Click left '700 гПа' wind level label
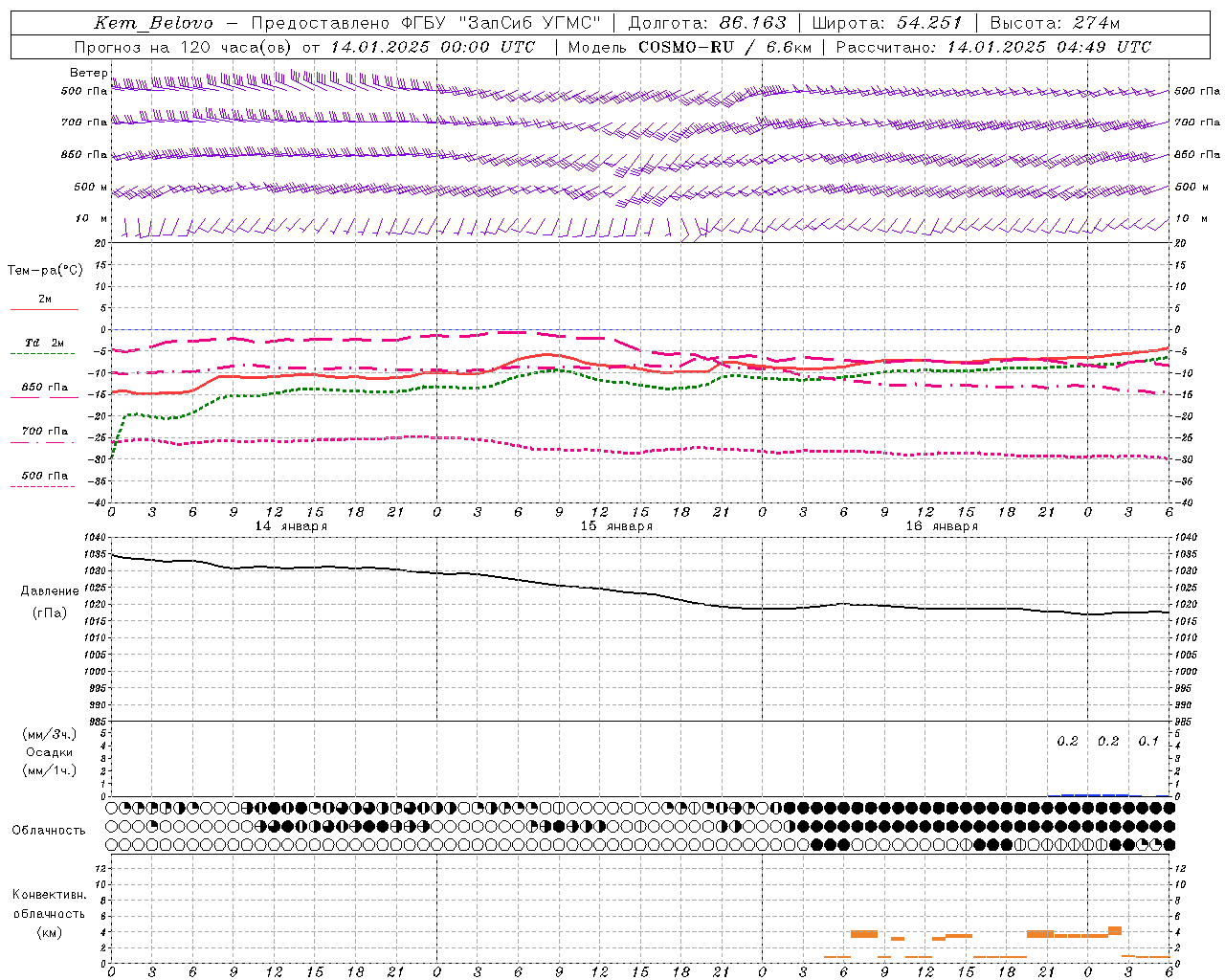The width and height of the screenshot is (1225, 980). [x=84, y=122]
